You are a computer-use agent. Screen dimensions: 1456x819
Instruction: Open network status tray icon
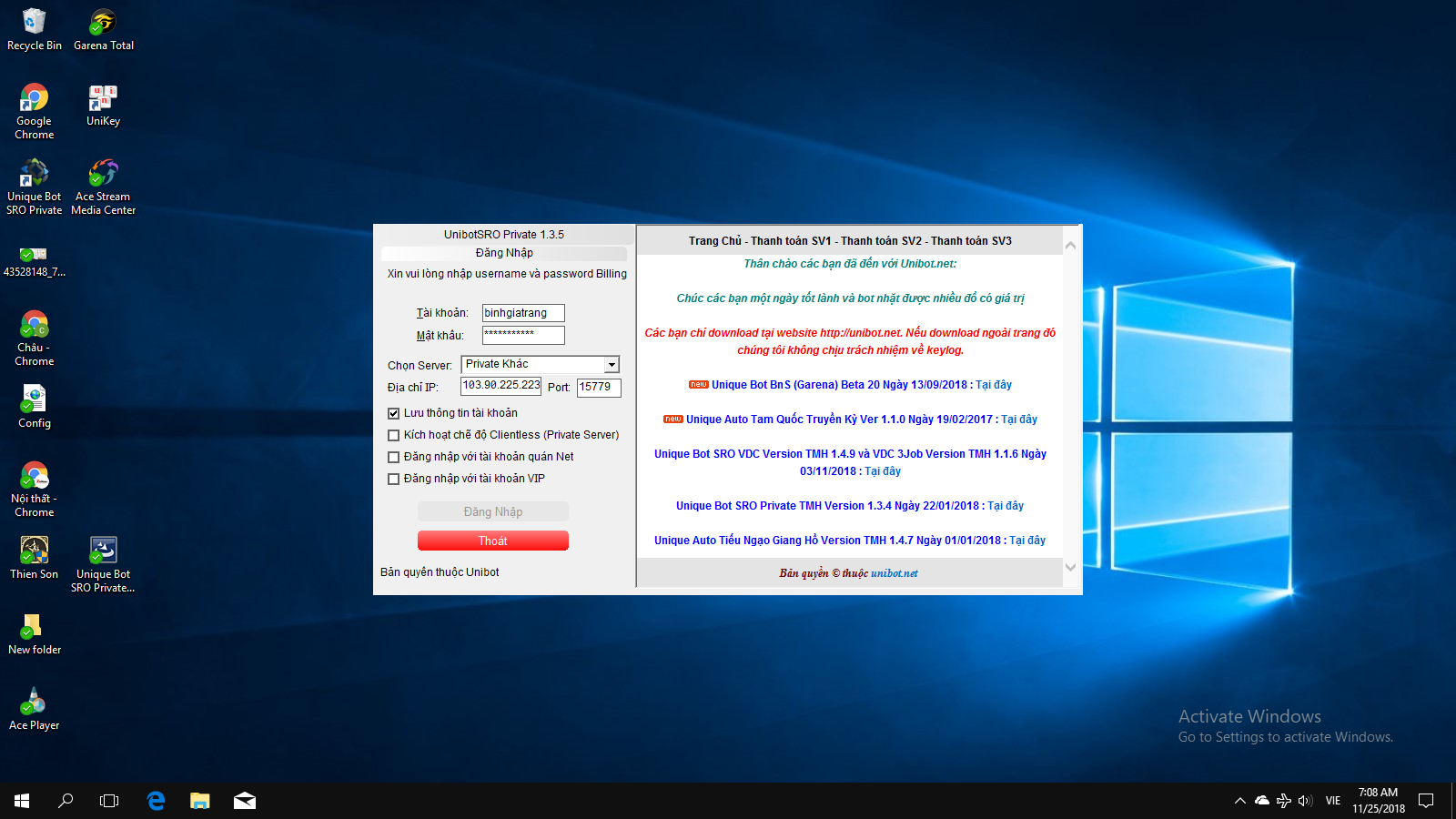click(x=1284, y=801)
